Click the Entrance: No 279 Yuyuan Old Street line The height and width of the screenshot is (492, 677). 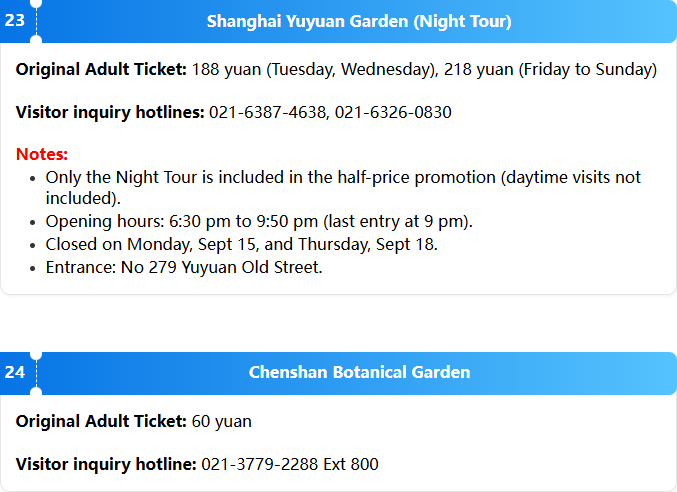point(184,268)
